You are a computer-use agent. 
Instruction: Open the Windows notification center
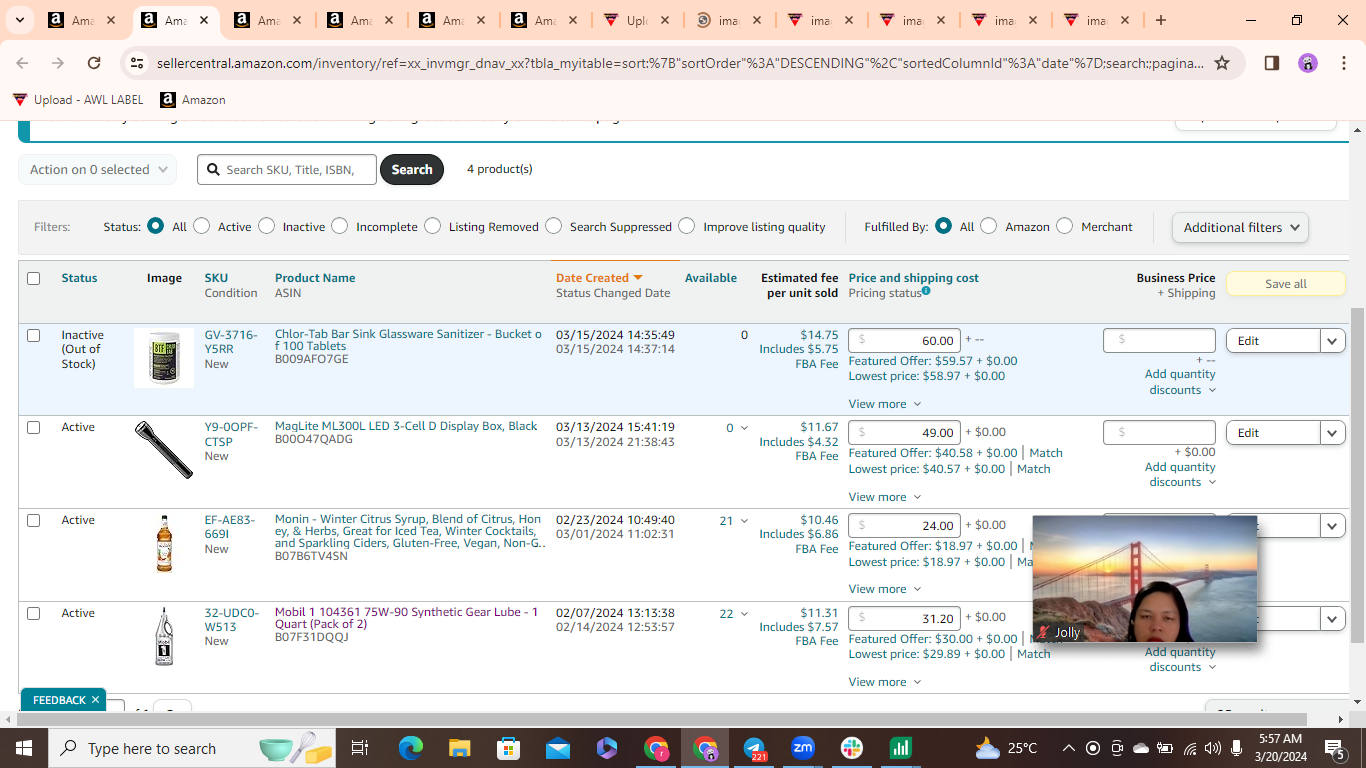tap(1335, 748)
